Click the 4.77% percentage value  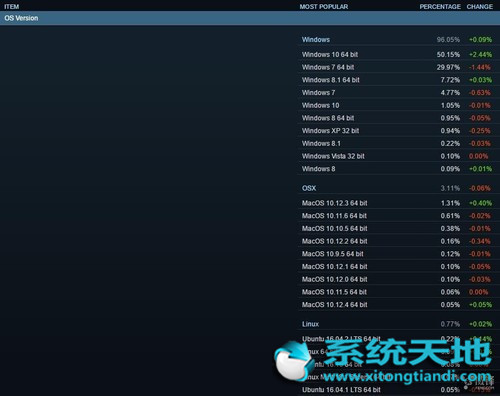pos(450,92)
